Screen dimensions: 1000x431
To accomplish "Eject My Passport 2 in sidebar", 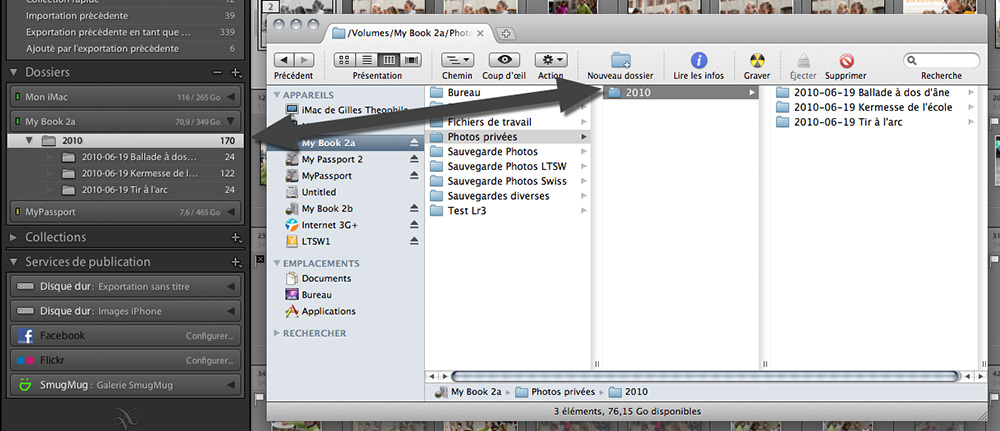I will click(414, 159).
